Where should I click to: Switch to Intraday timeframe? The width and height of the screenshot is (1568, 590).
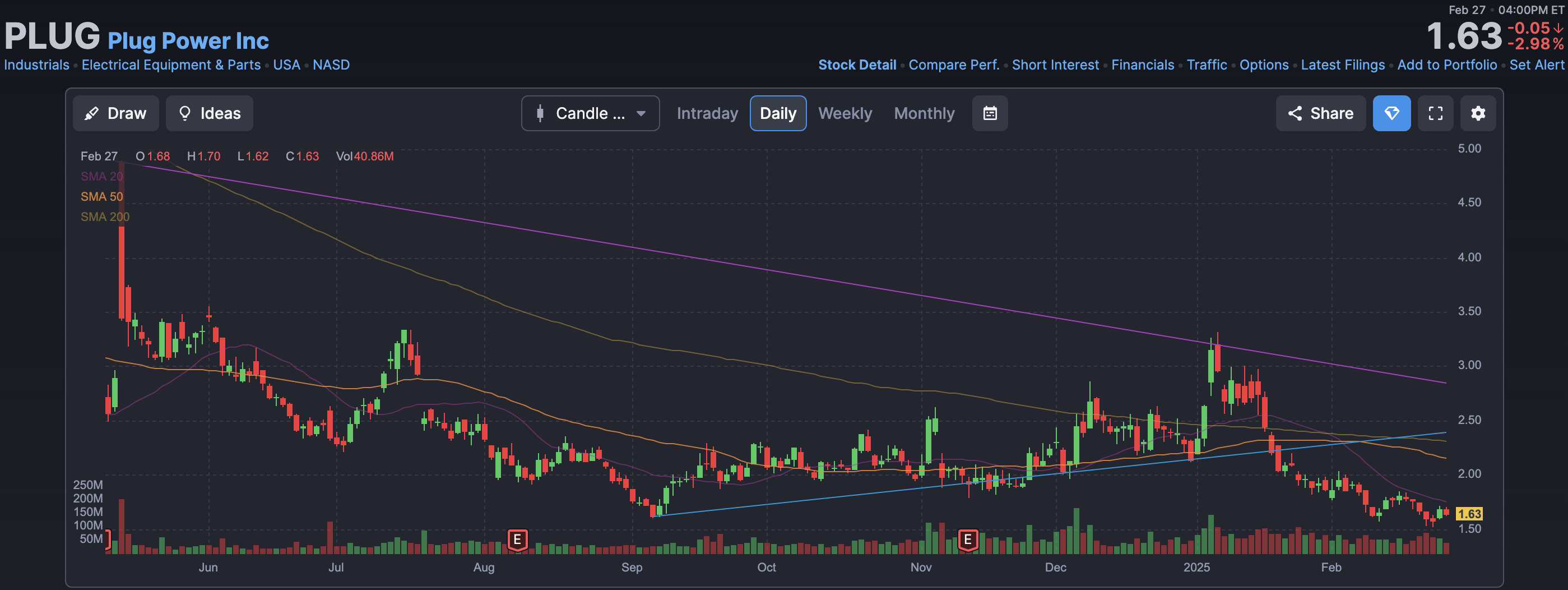click(707, 113)
